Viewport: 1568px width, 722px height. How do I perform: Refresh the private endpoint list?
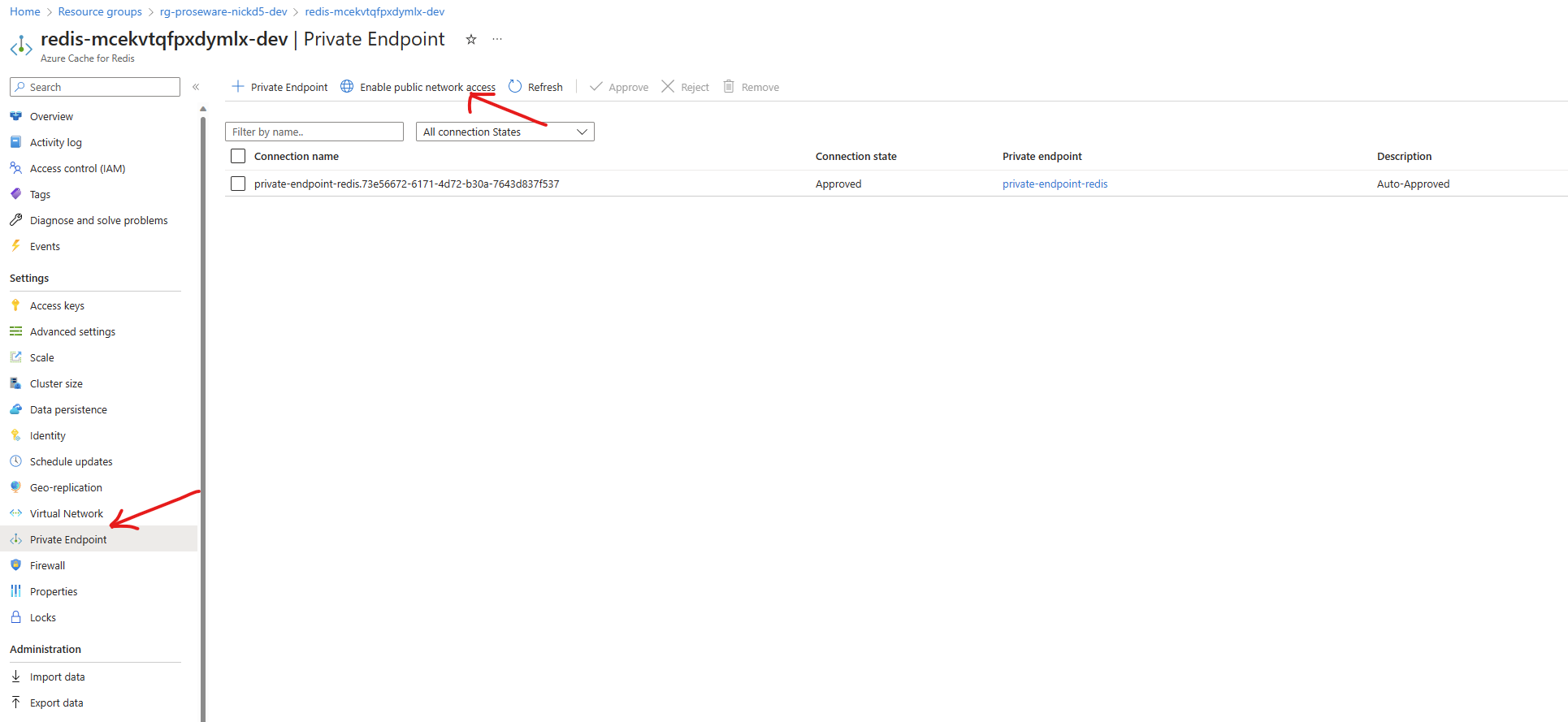pyautogui.click(x=535, y=87)
